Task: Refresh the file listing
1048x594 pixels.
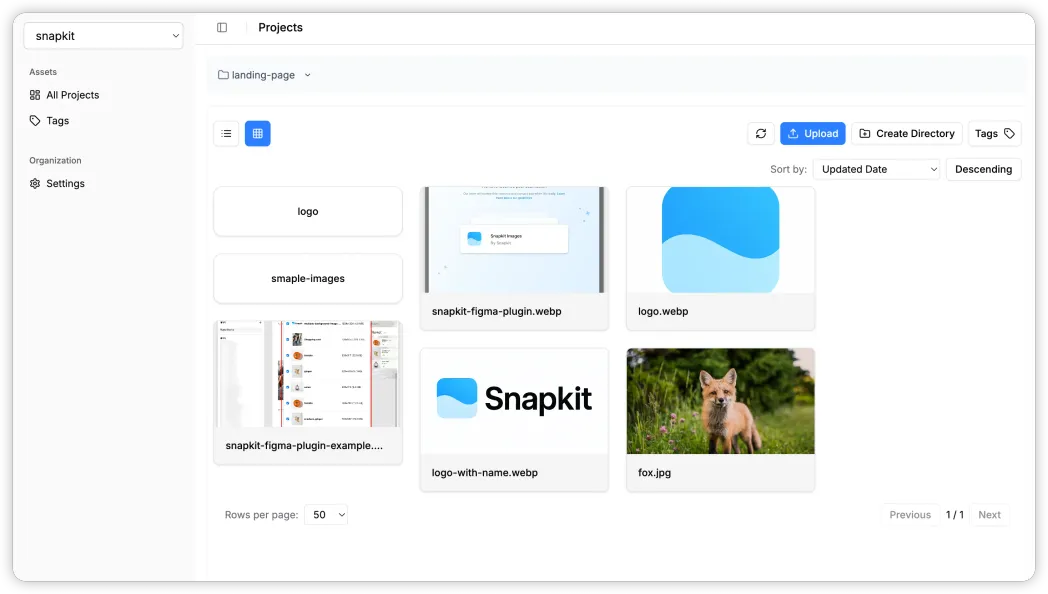Action: tap(761, 134)
